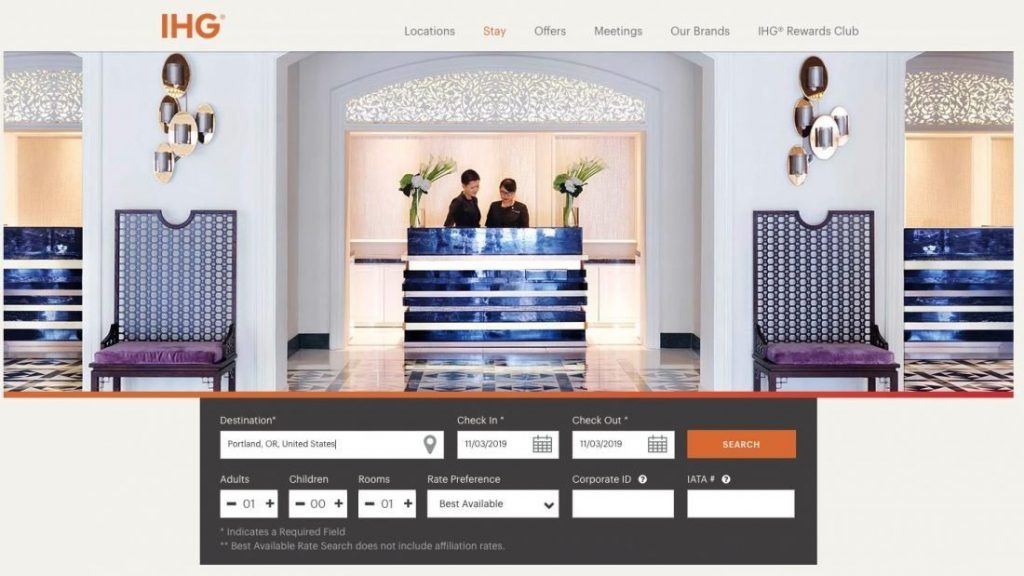
Task: Open the IHG Rewards Club page
Action: [808, 31]
